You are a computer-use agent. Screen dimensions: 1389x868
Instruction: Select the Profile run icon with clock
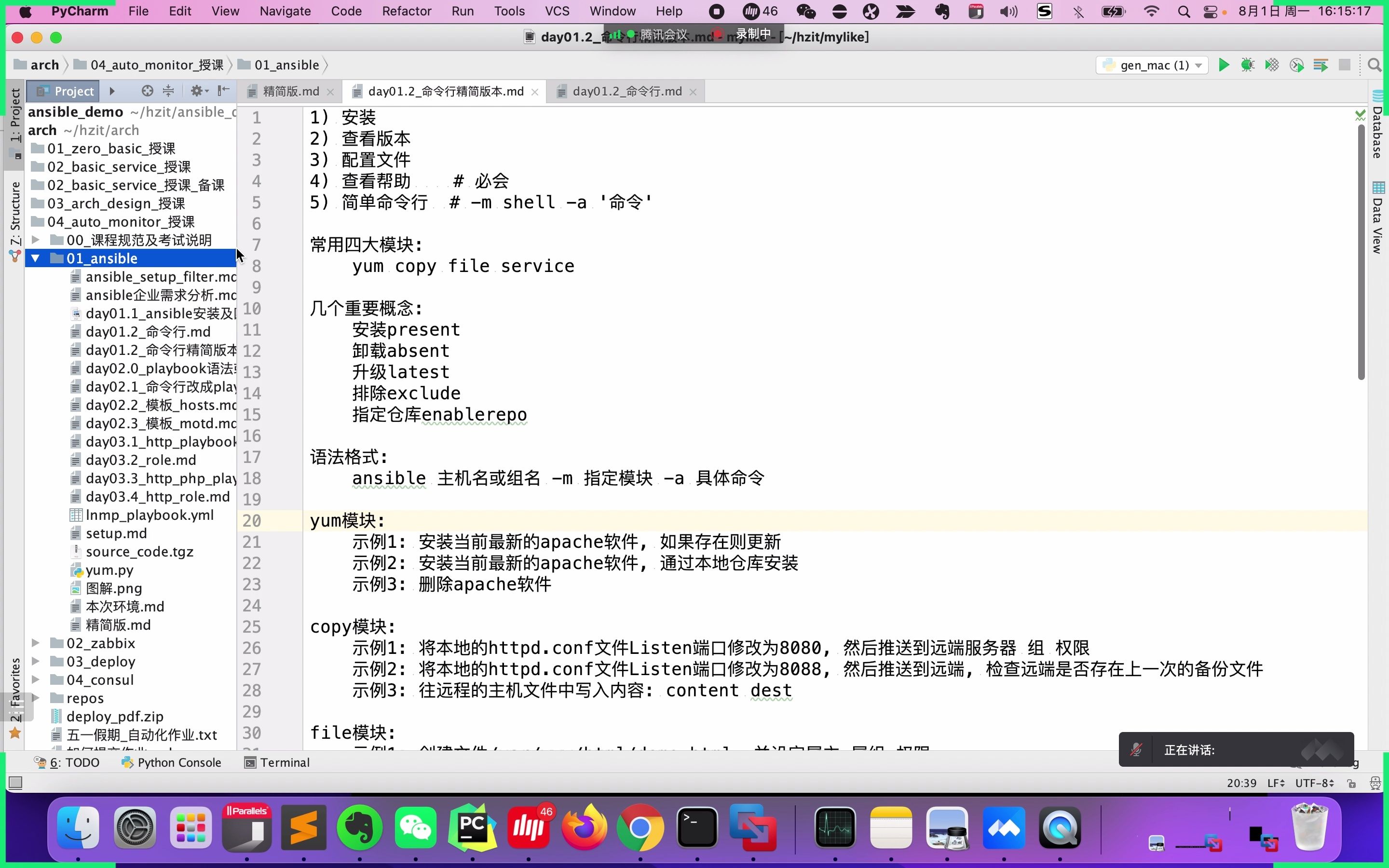pos(1296,65)
